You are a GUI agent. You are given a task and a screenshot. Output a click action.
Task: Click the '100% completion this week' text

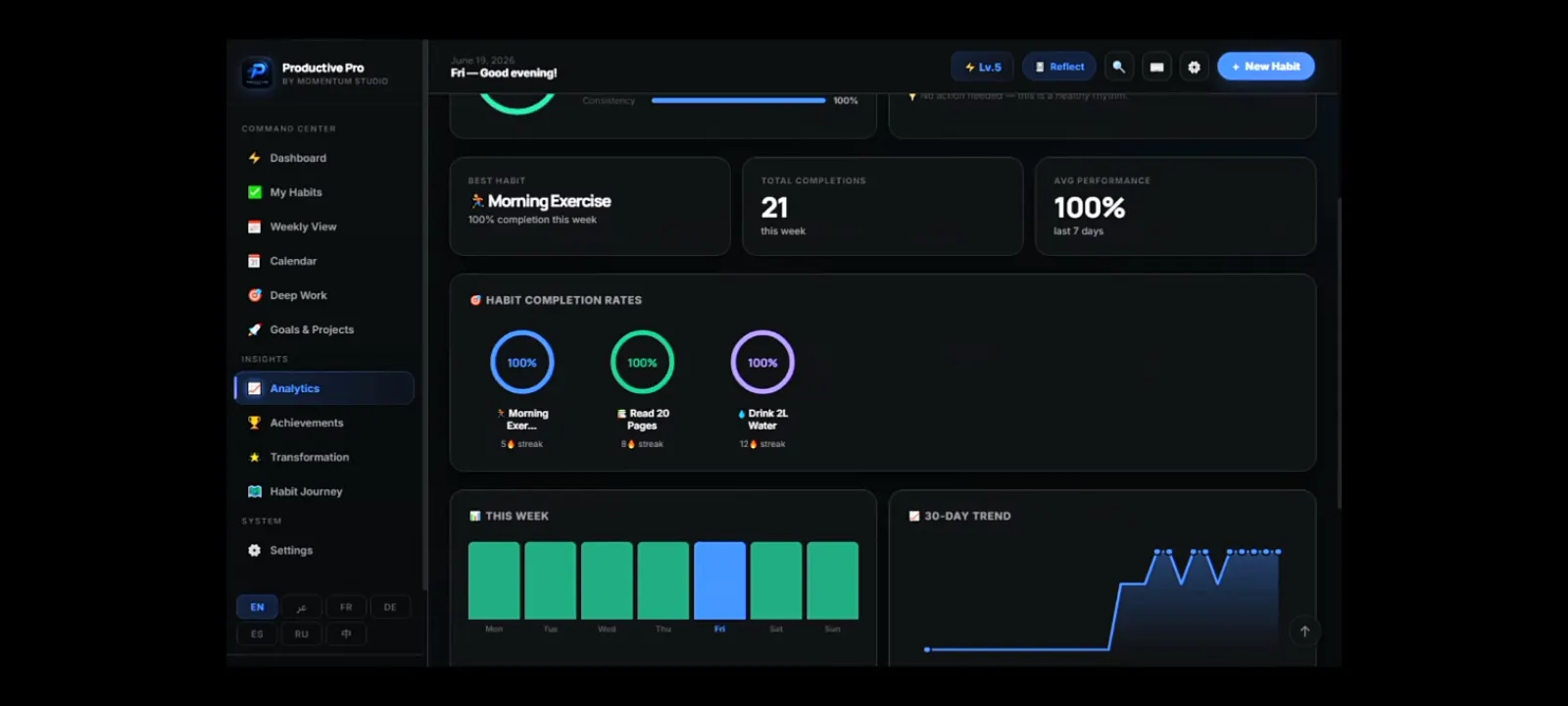point(532,220)
